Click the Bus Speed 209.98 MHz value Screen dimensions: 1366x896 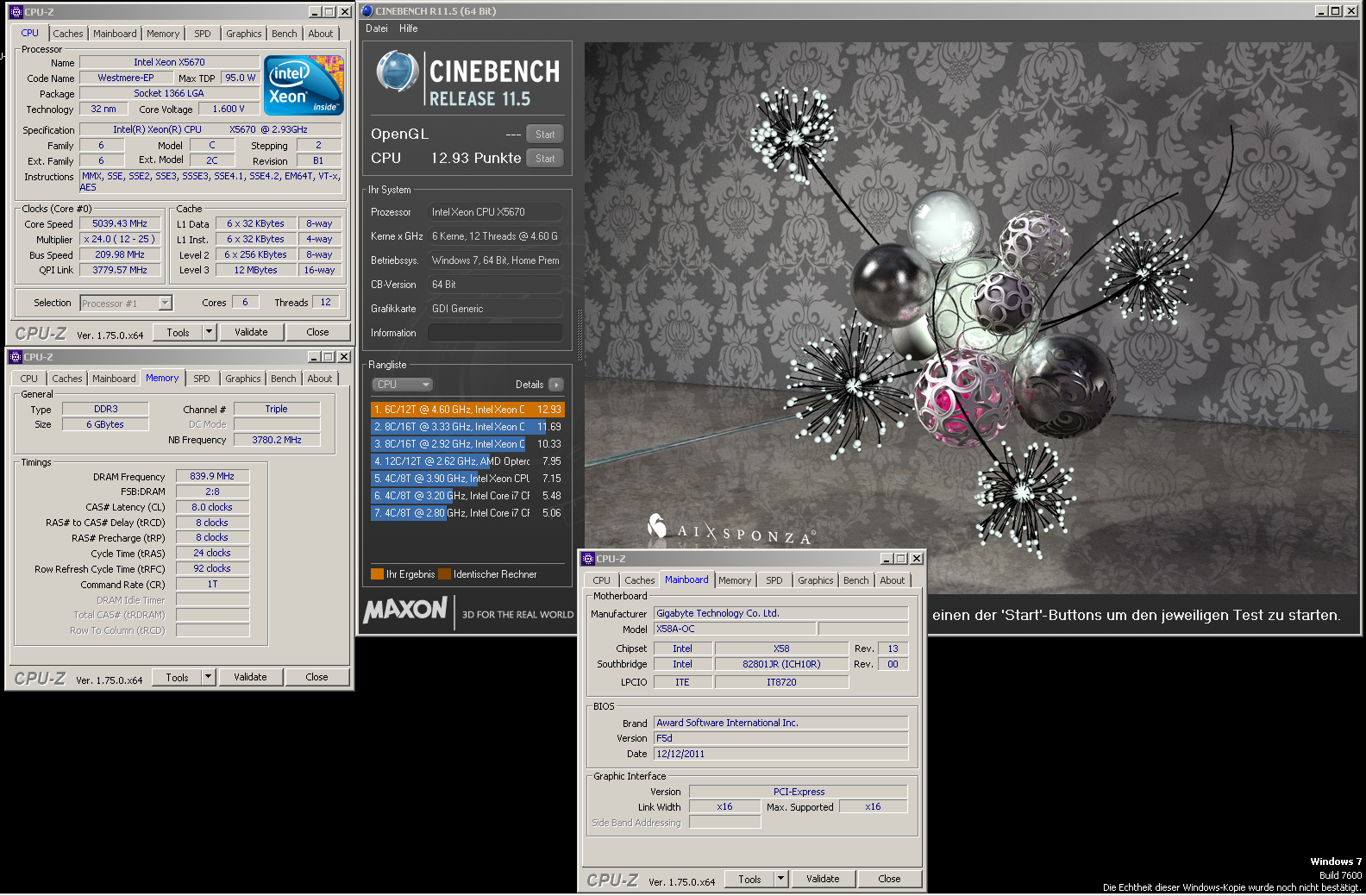click(120, 254)
